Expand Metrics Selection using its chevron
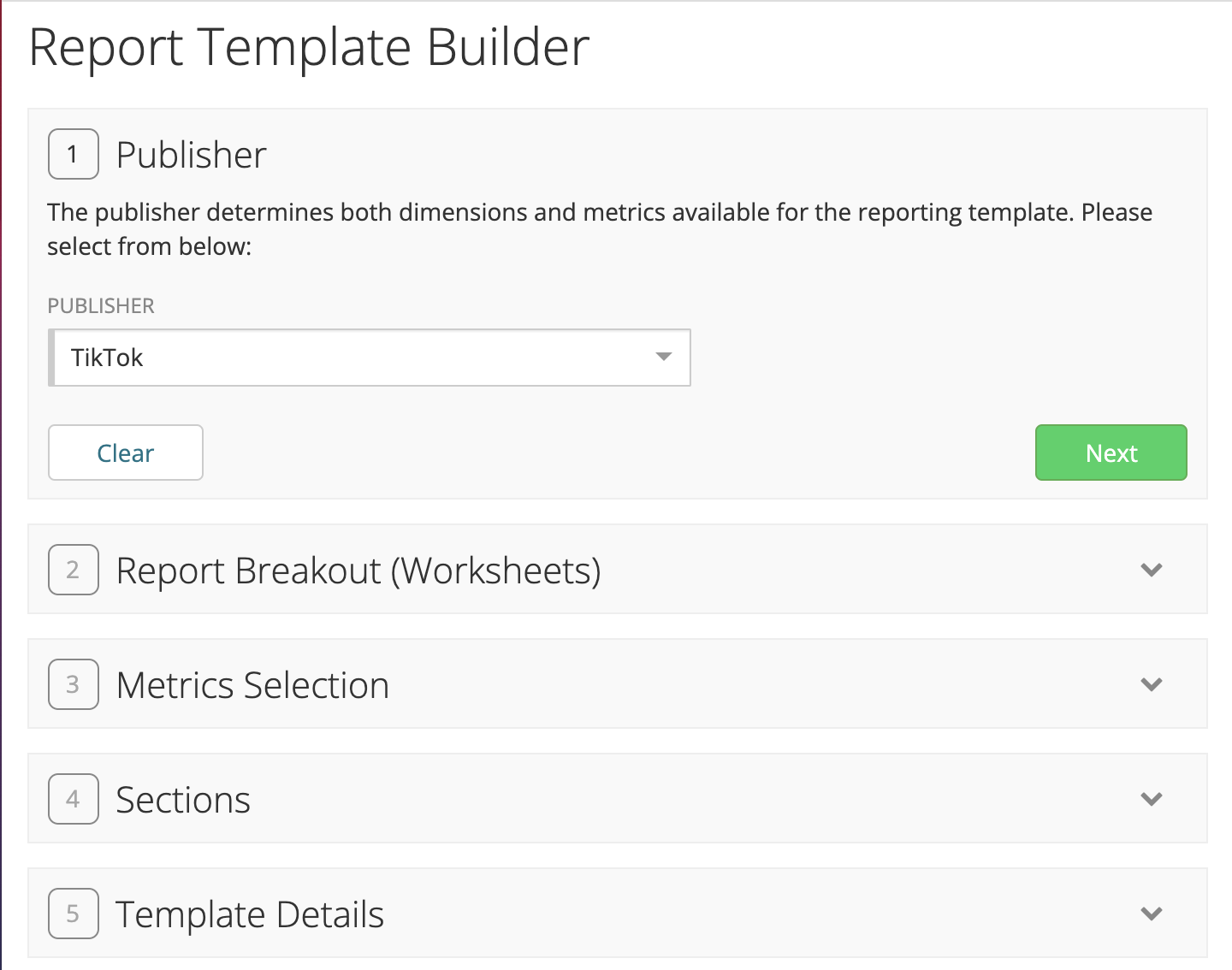This screenshot has width=1232, height=970. click(x=1152, y=684)
